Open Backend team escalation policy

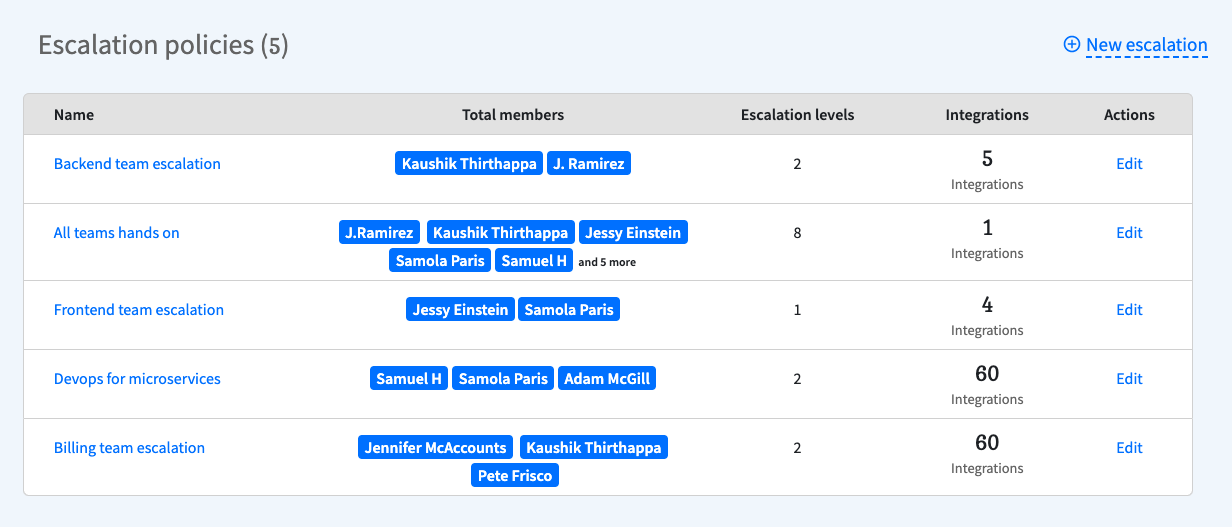point(137,164)
